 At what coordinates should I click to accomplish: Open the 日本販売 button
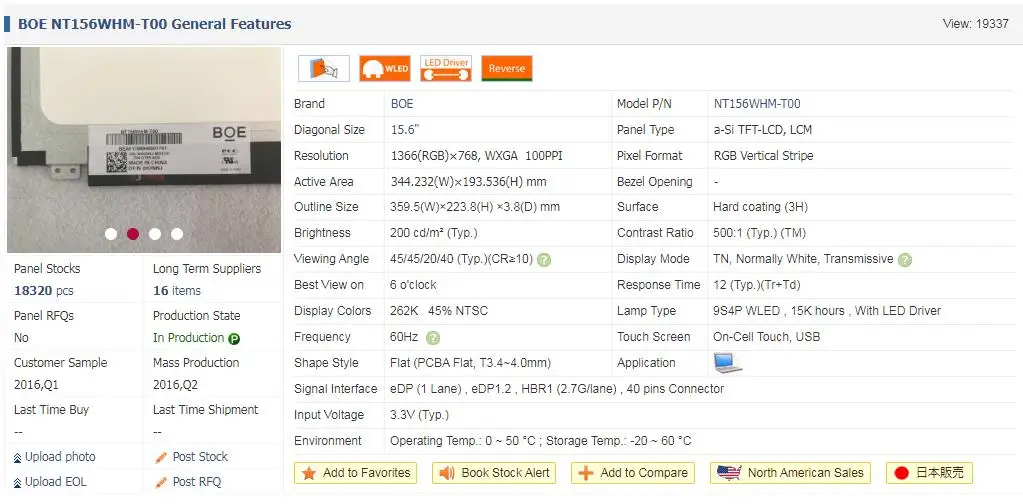[929, 473]
